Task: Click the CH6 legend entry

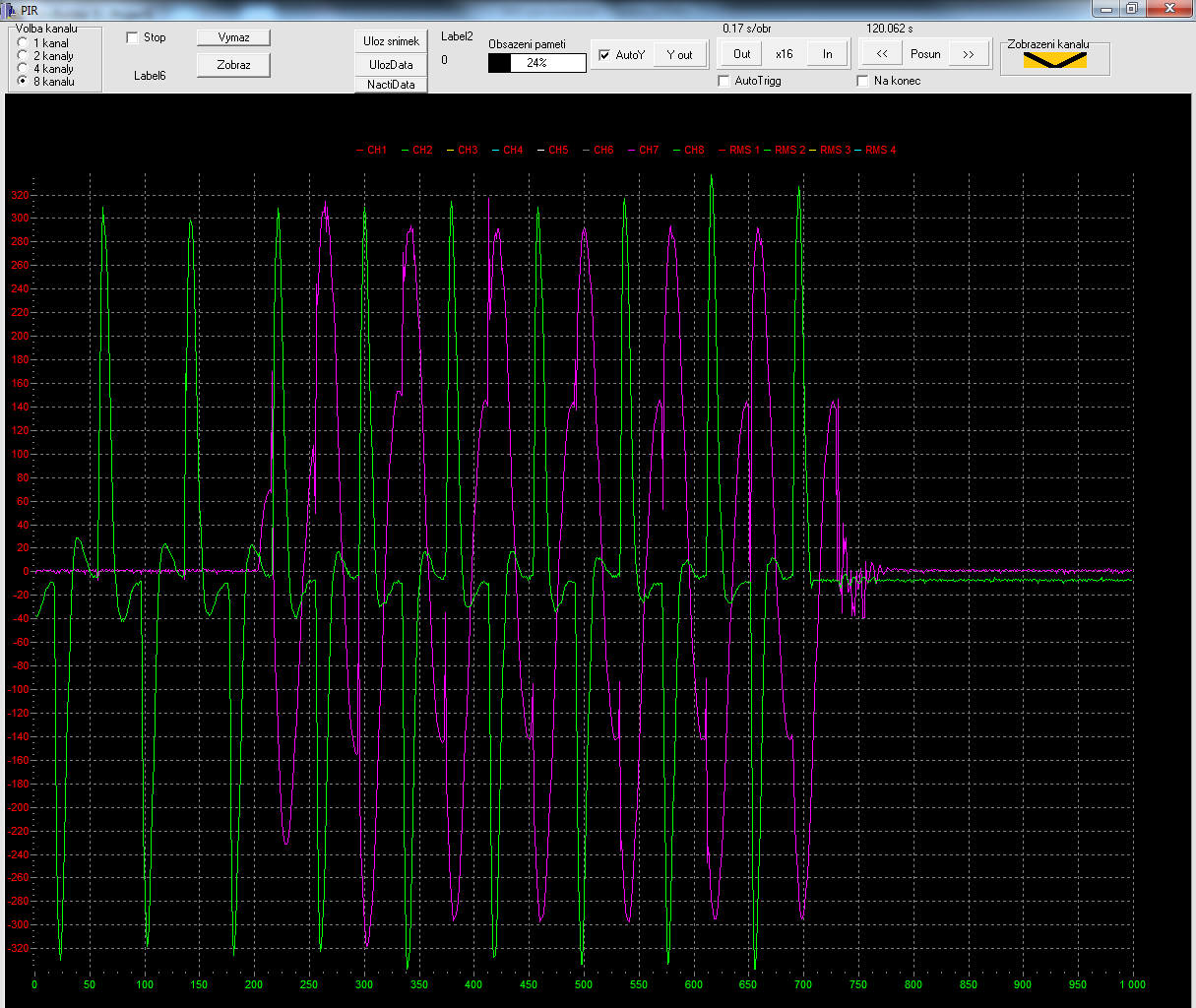Action: click(x=598, y=150)
